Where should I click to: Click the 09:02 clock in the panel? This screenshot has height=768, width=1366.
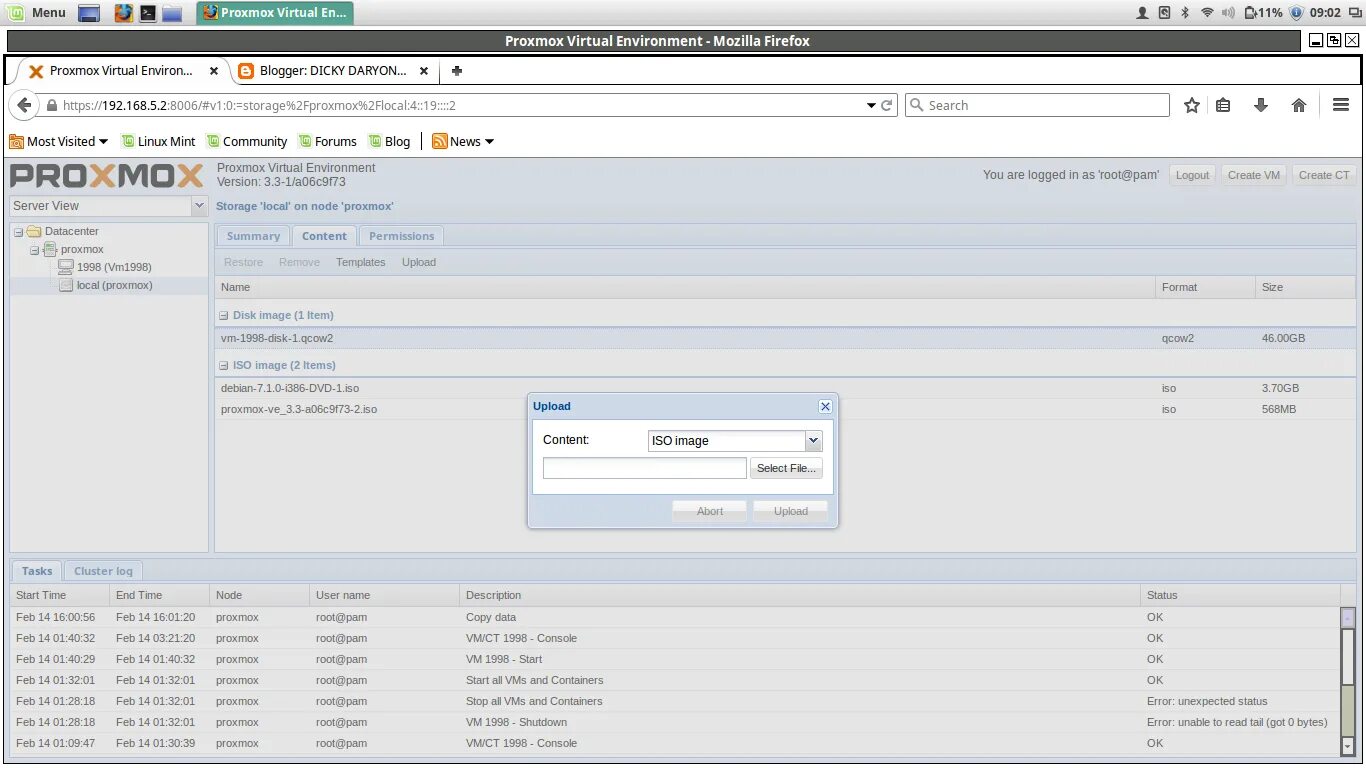(1325, 13)
